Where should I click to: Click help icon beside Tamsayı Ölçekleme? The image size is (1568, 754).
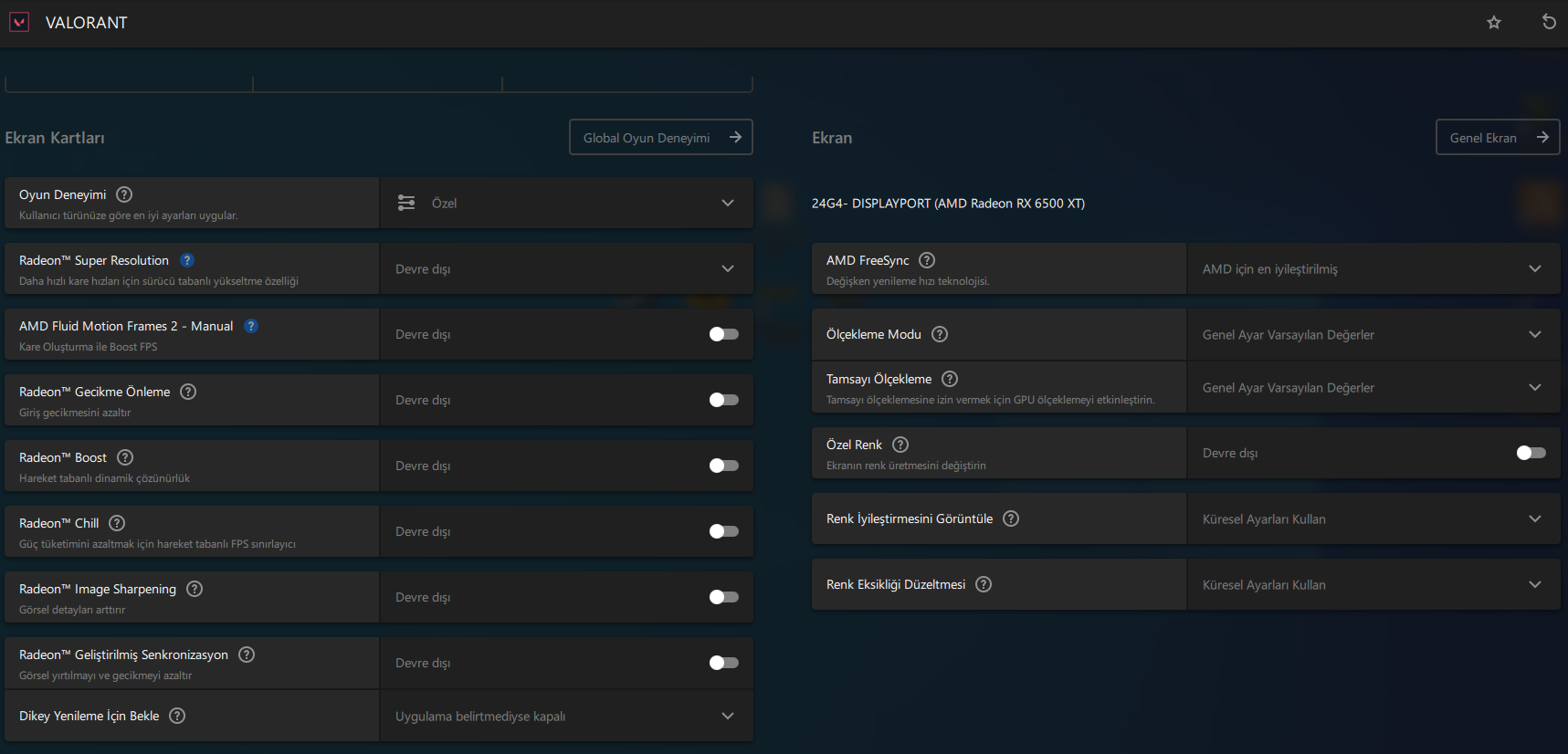tap(950, 379)
